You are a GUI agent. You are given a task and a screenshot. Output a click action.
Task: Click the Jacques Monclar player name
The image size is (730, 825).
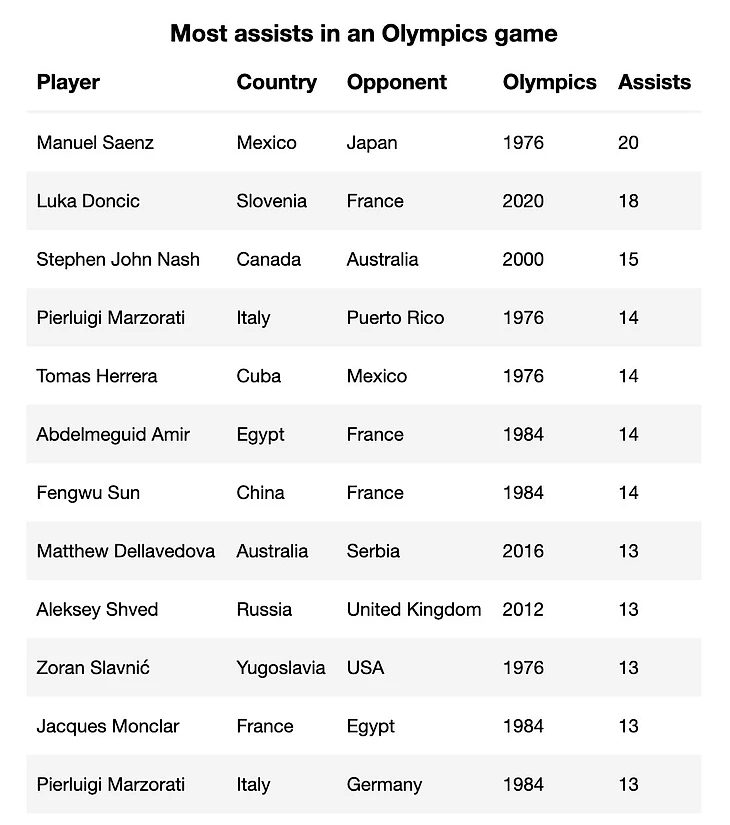(108, 726)
